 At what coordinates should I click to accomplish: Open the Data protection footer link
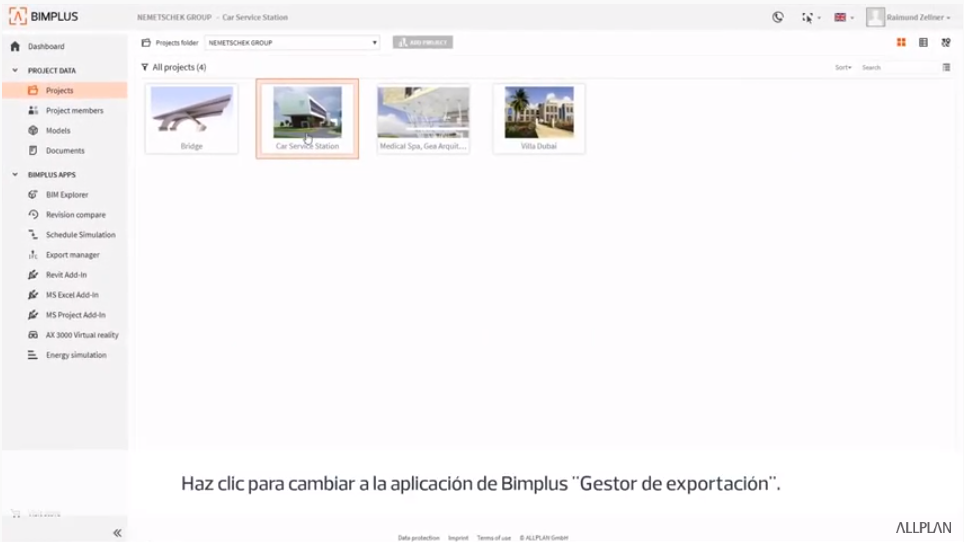pos(418,538)
